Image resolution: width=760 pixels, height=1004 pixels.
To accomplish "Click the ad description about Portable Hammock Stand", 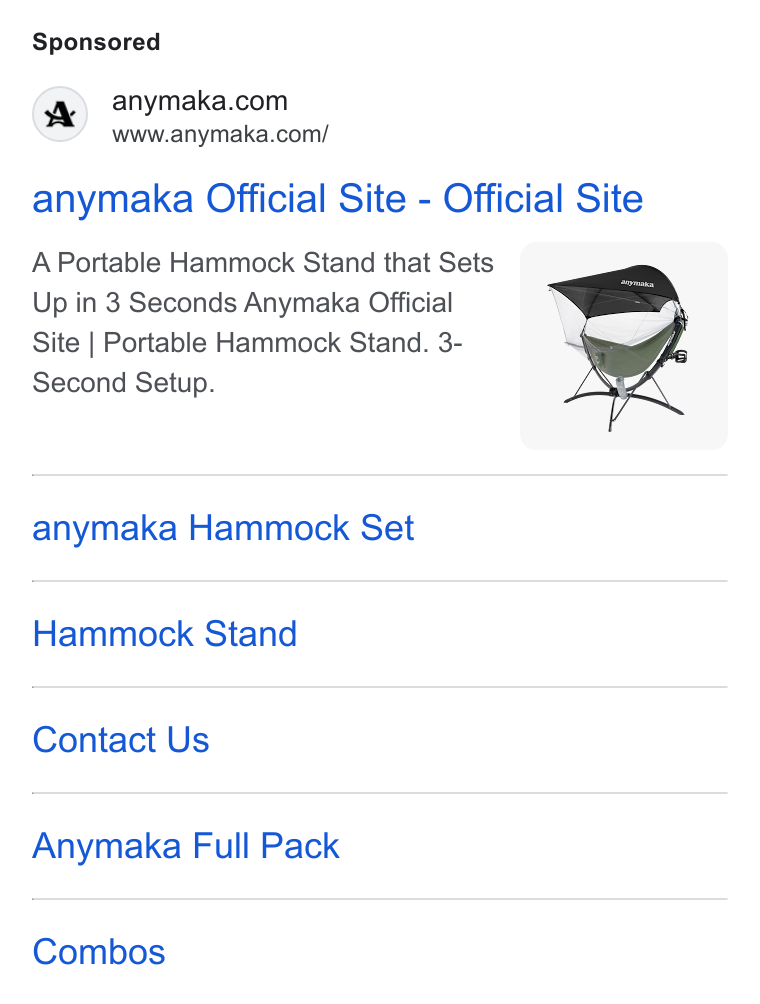I will coord(263,323).
